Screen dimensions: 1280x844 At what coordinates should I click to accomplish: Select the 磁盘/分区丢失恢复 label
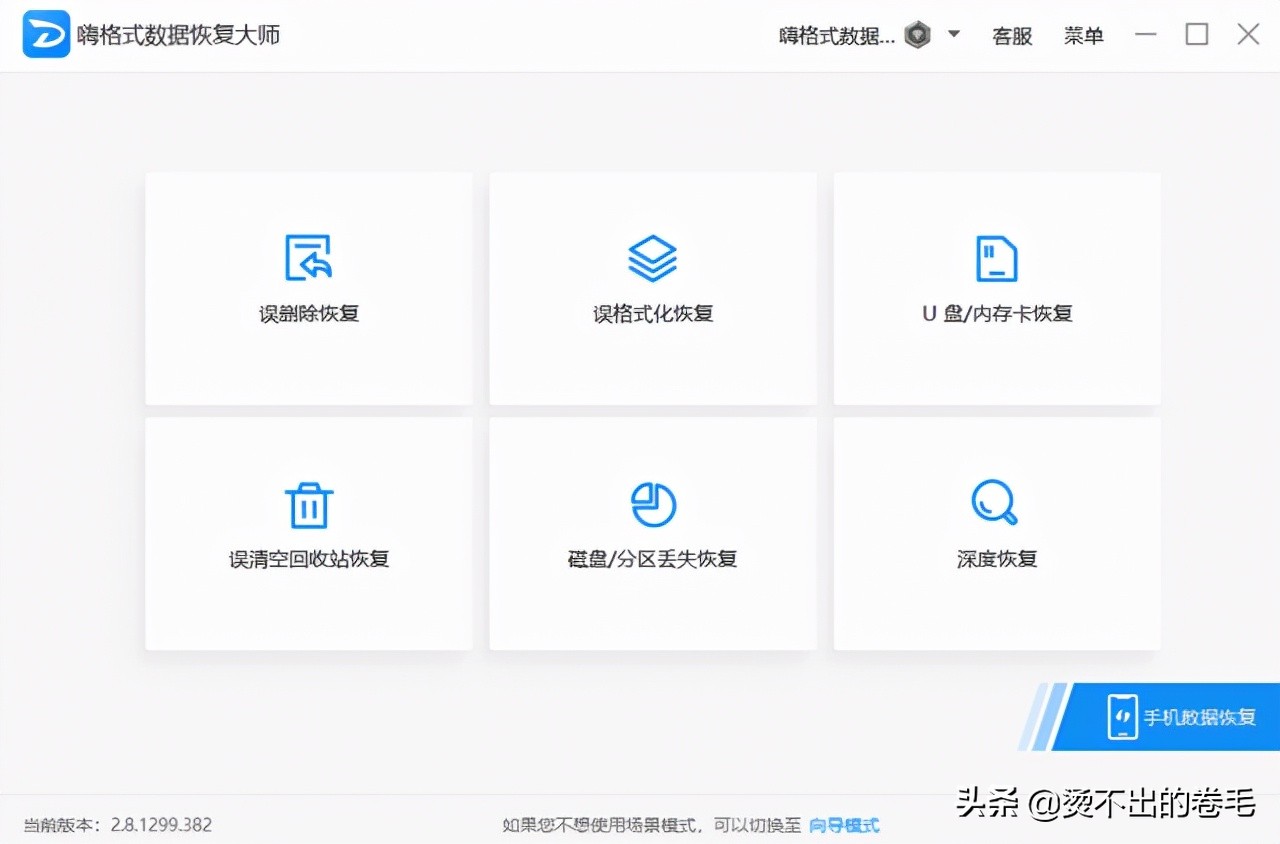[x=653, y=558]
